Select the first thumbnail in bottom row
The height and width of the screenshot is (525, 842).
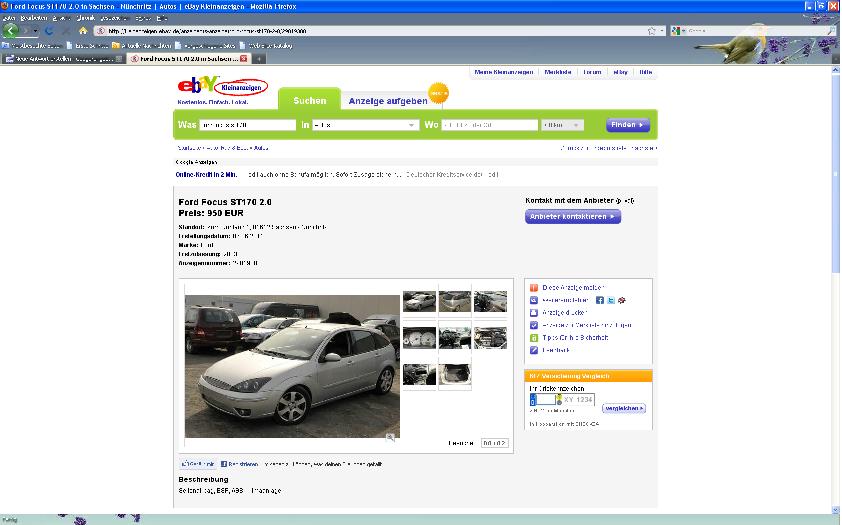(x=419, y=374)
